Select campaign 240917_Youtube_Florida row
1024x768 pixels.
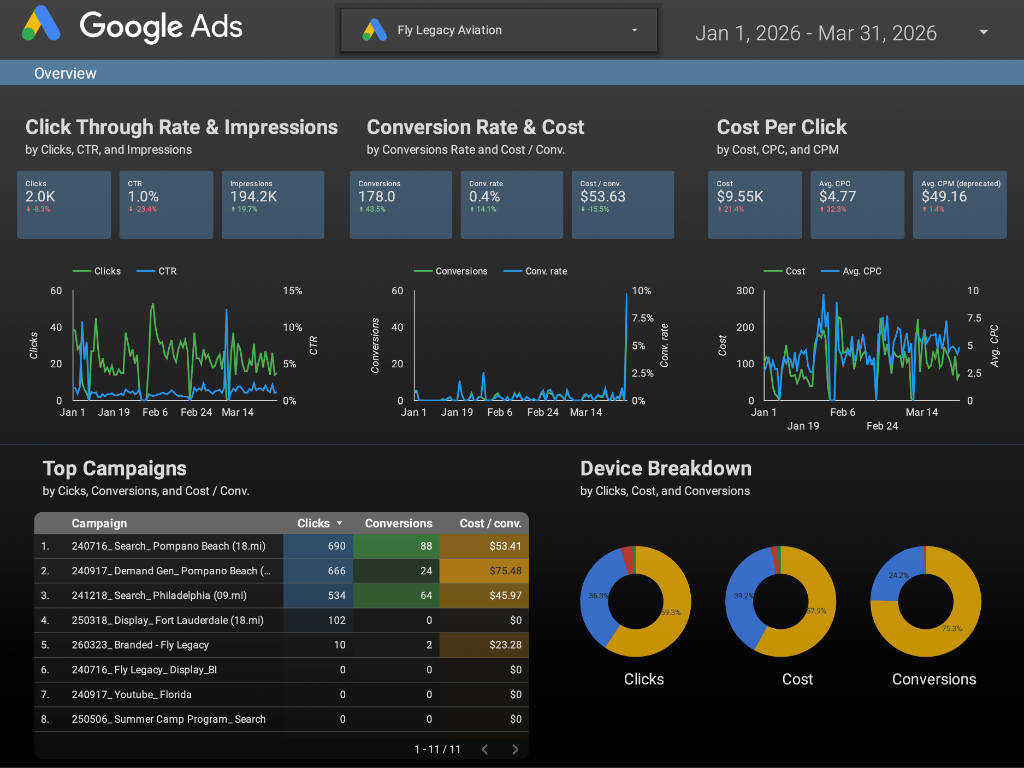(x=281, y=695)
